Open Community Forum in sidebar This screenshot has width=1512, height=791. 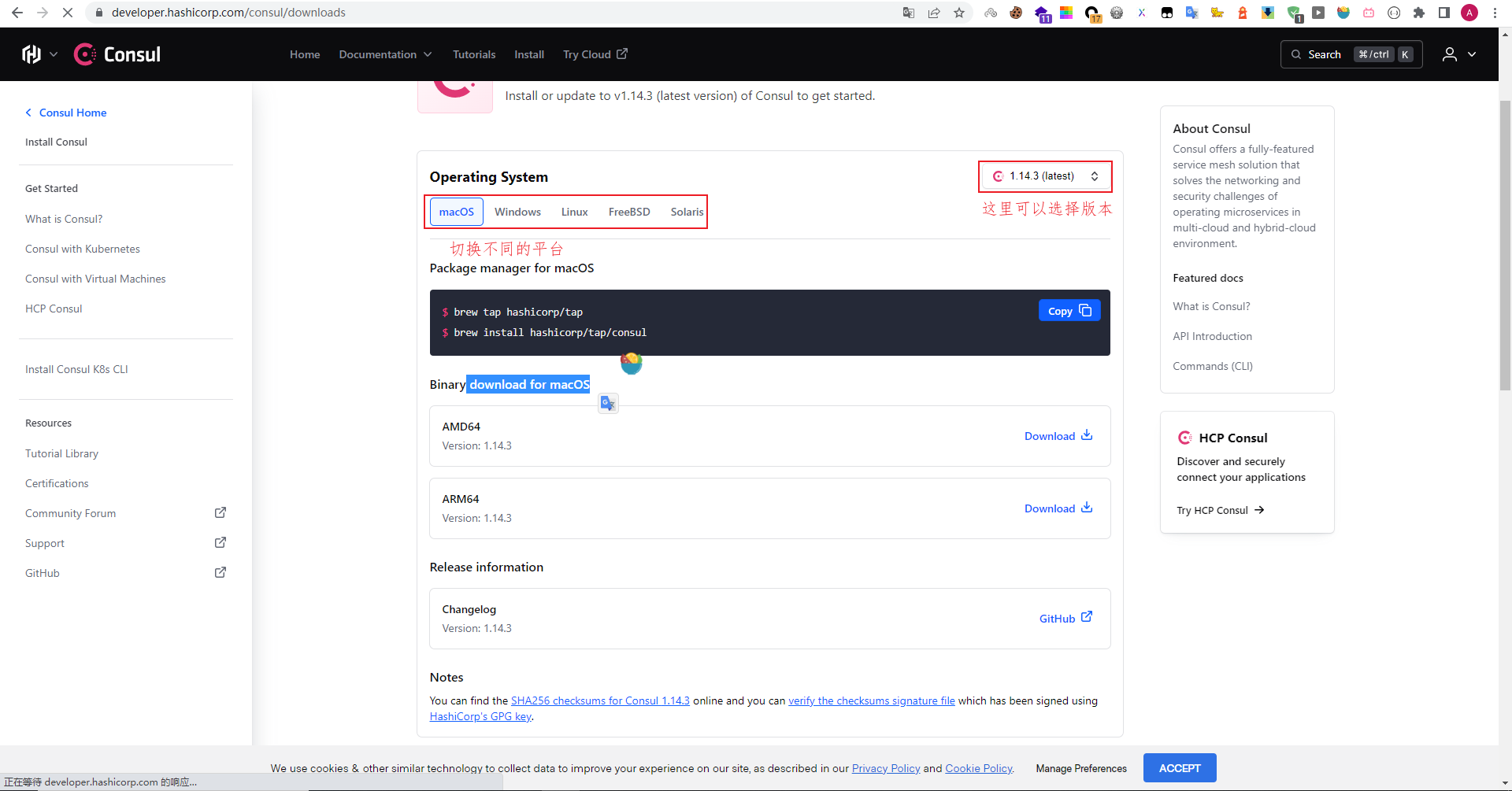tap(70, 513)
